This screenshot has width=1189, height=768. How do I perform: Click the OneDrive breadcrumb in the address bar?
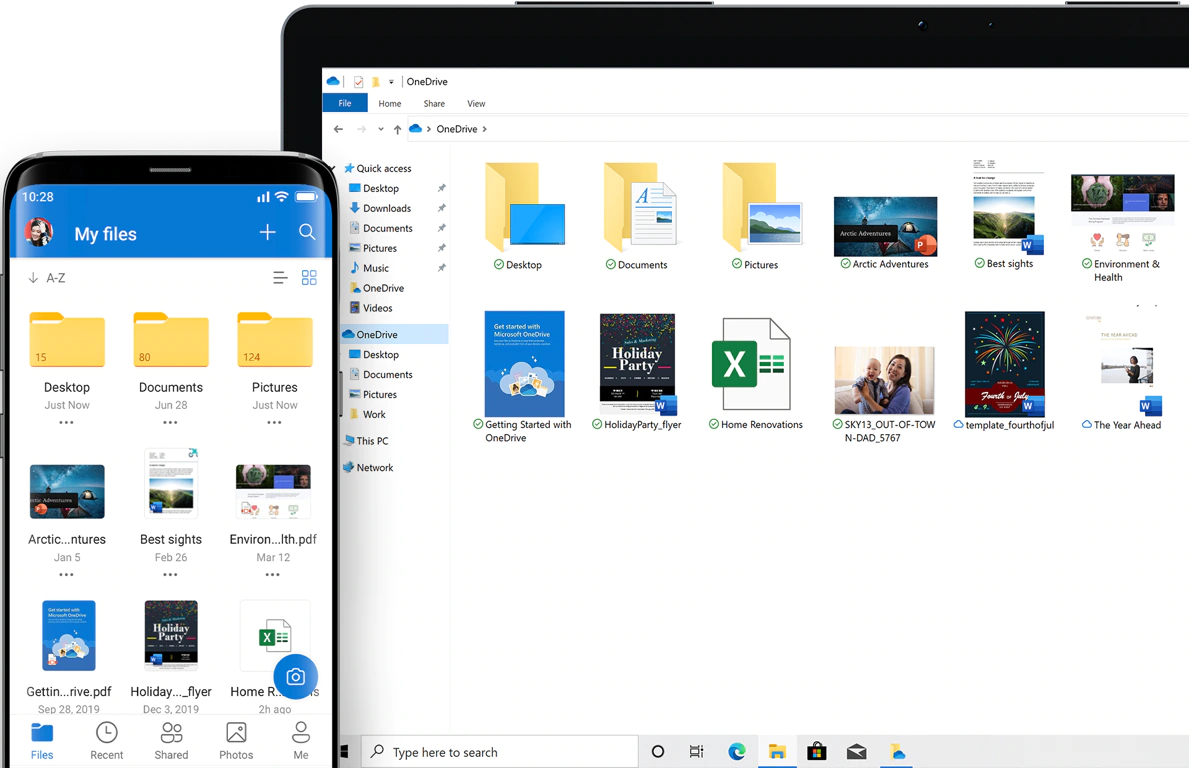458,128
